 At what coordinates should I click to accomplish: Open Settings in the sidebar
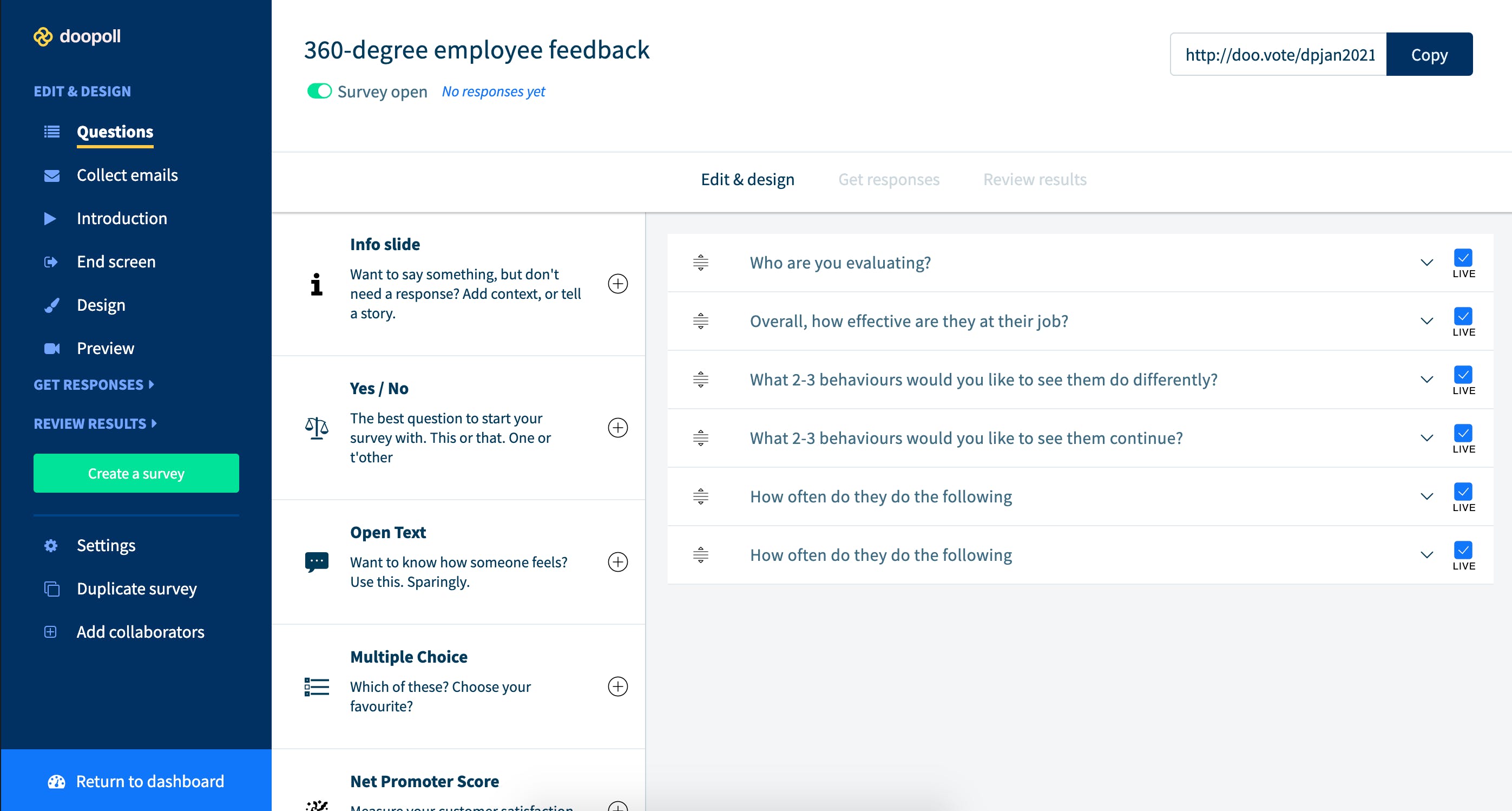106,546
